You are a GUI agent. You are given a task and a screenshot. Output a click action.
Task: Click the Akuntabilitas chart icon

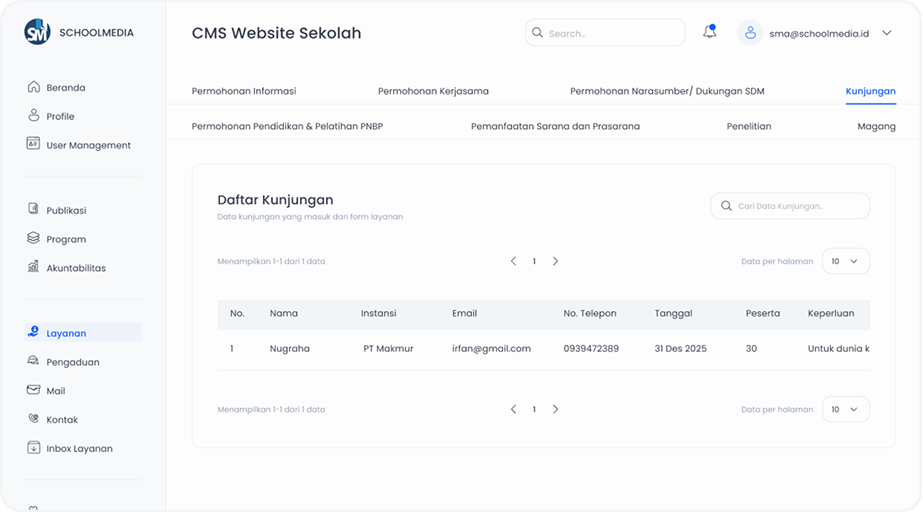(x=34, y=267)
